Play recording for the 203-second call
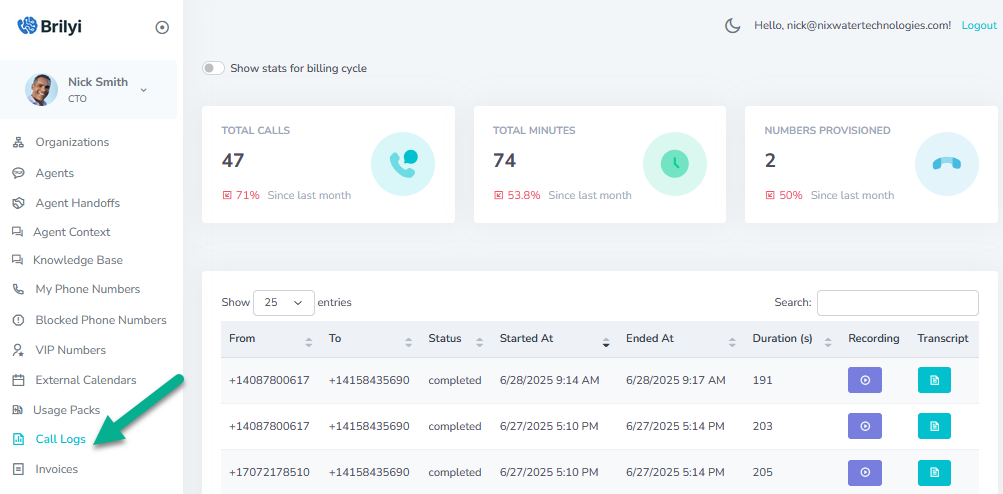 pos(864,426)
